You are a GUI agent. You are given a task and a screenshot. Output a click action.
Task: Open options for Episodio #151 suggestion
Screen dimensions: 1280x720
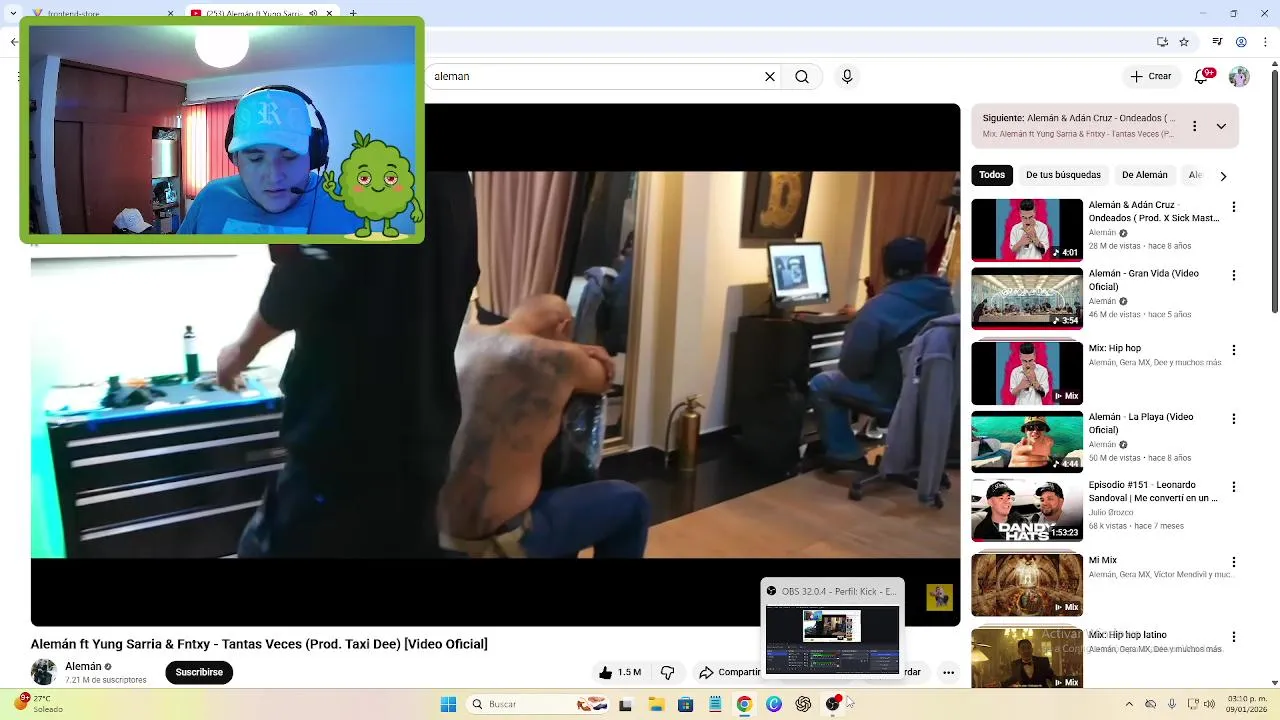1234,487
